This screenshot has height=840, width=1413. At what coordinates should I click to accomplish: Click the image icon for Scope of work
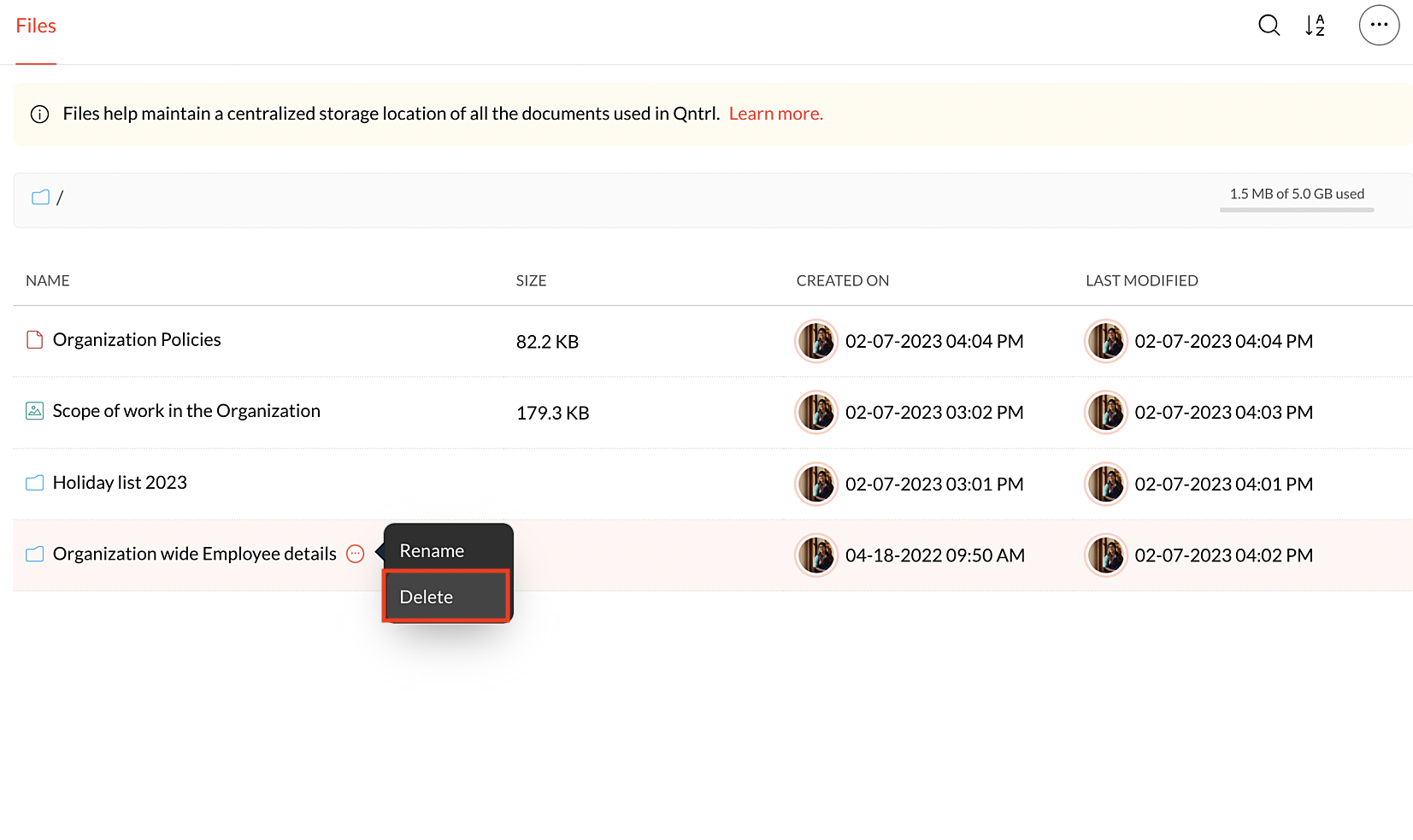tap(34, 411)
